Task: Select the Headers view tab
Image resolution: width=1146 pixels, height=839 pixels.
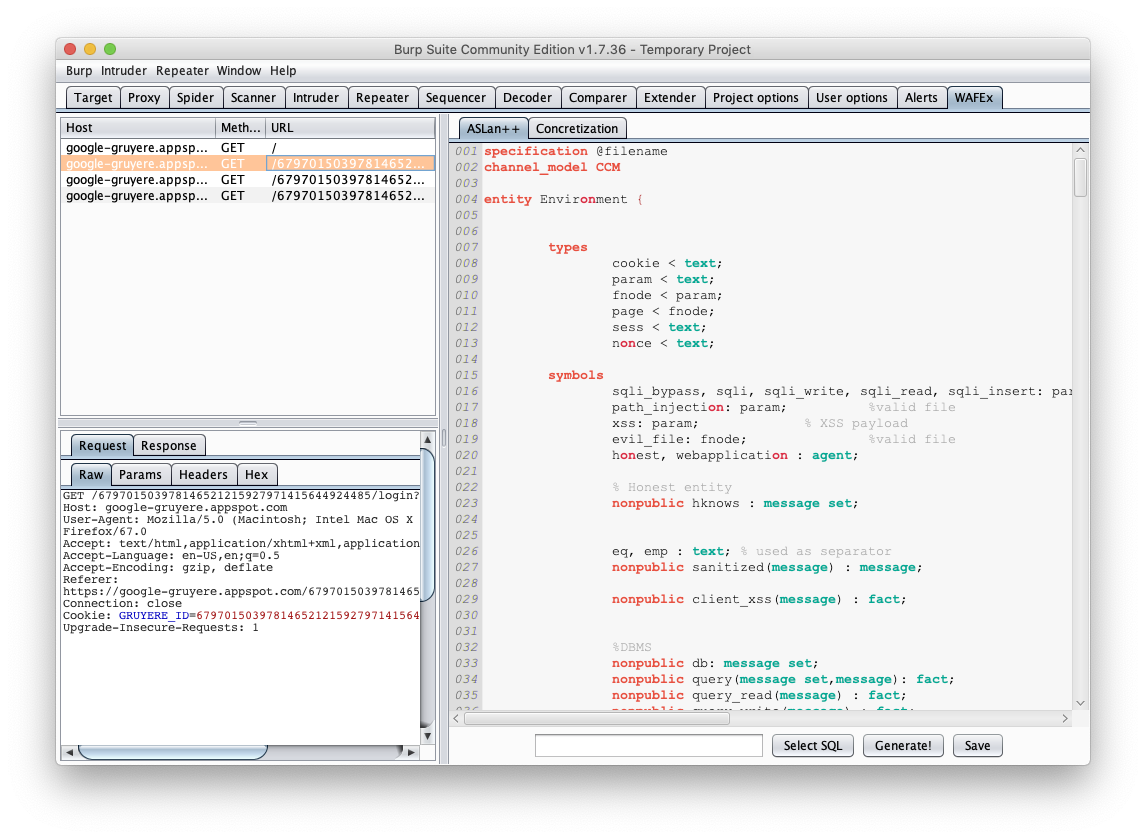Action: click(203, 475)
